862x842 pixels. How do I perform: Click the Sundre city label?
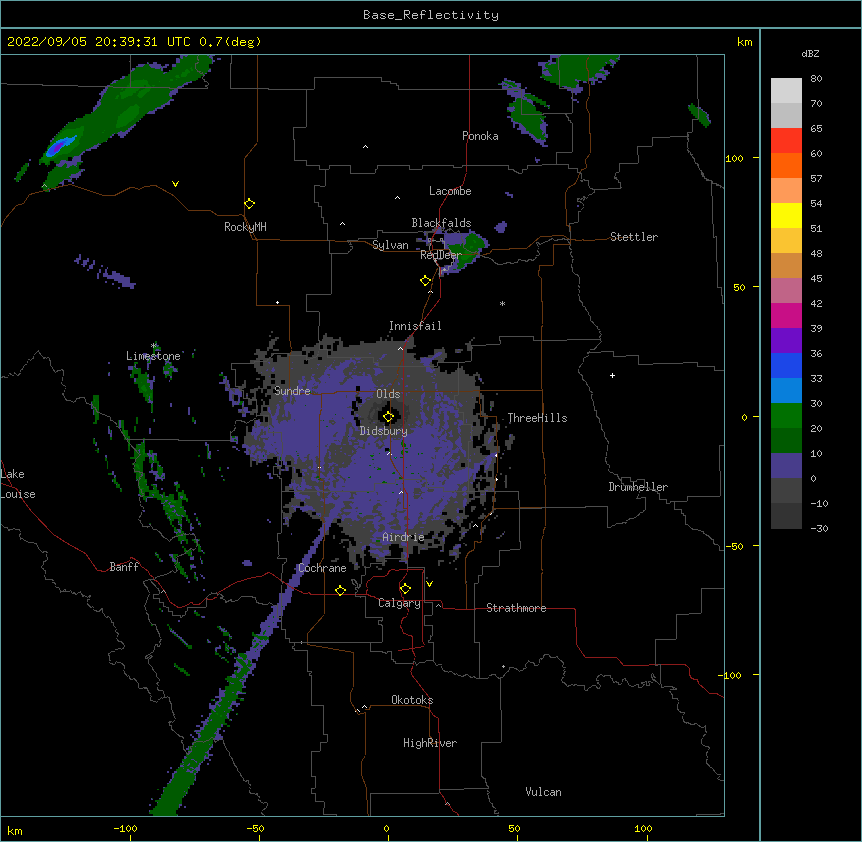(292, 391)
